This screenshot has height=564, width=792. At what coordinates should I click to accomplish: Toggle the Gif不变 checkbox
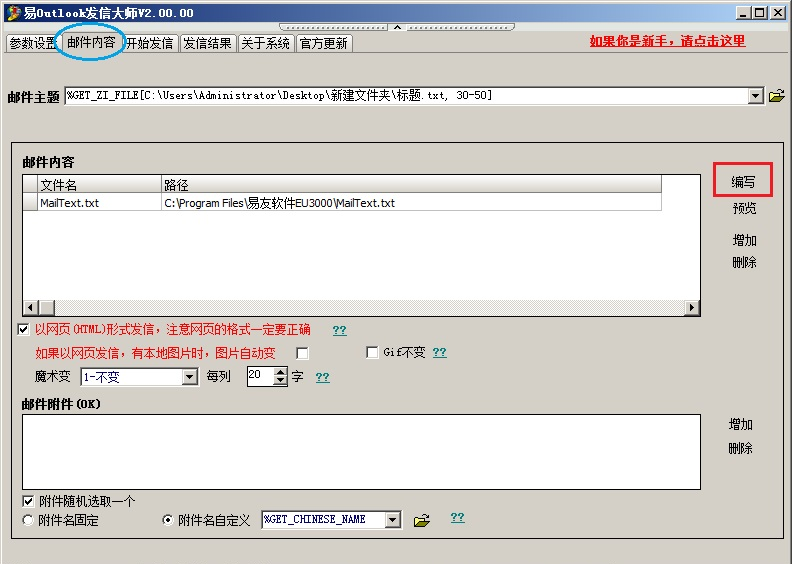coord(372,352)
